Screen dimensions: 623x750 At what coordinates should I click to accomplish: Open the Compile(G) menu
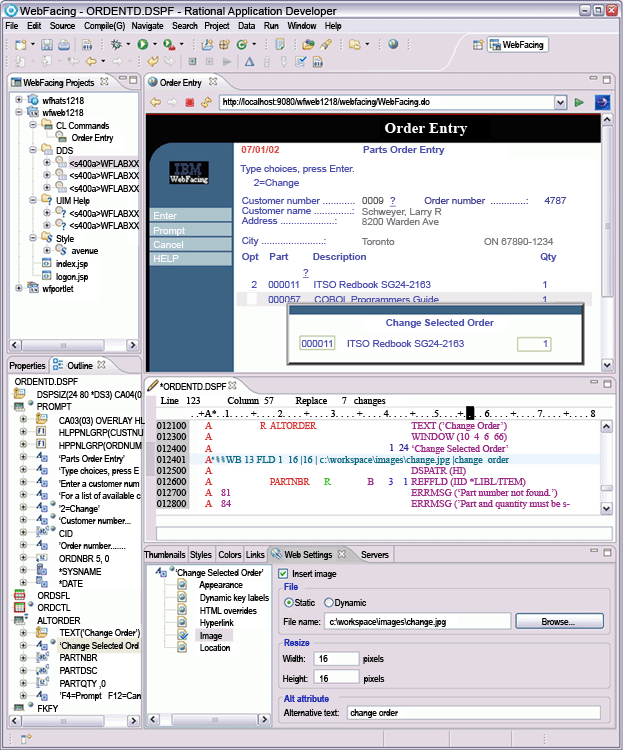[x=104, y=26]
